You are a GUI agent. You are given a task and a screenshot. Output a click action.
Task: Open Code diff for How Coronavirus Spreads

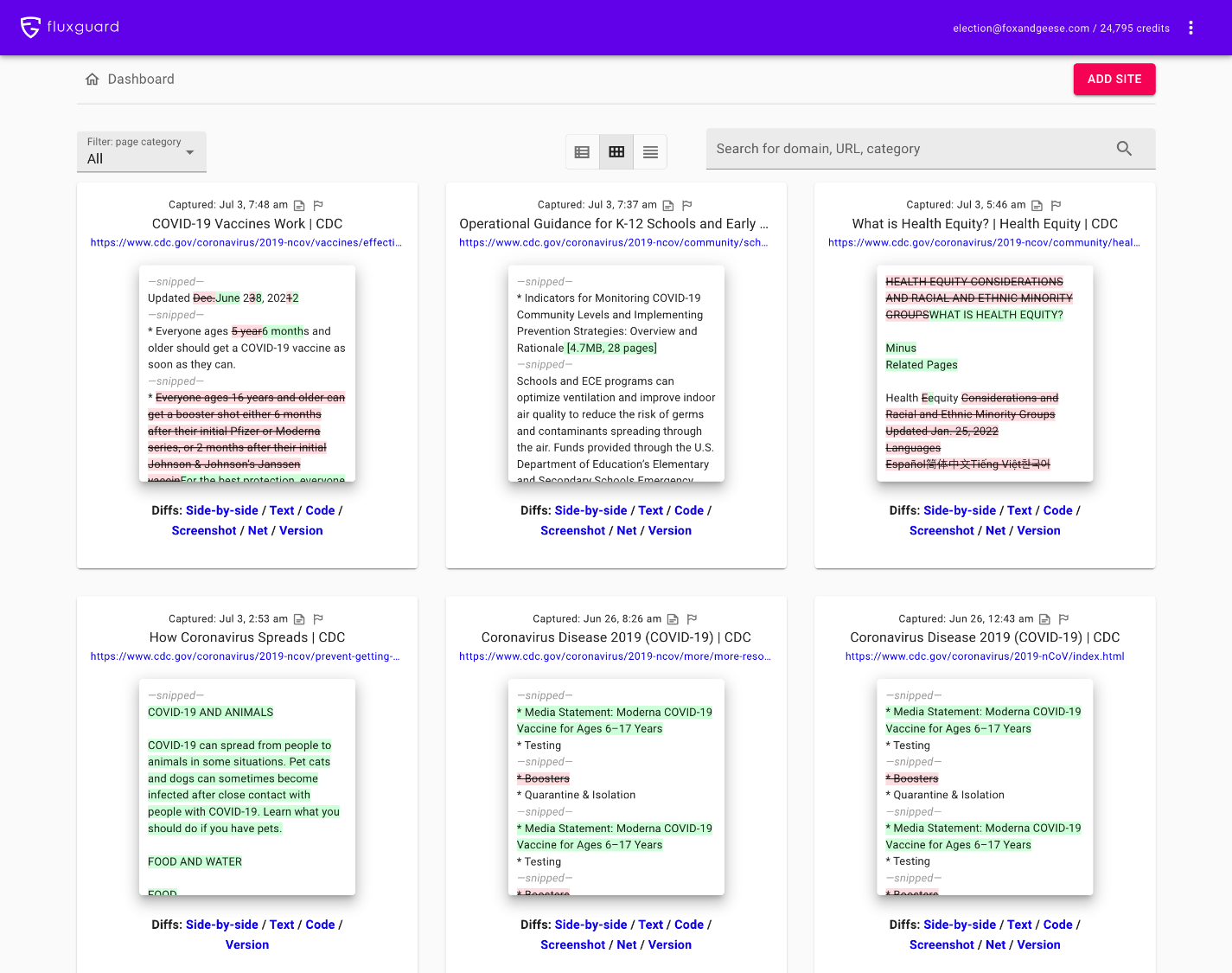[320, 925]
